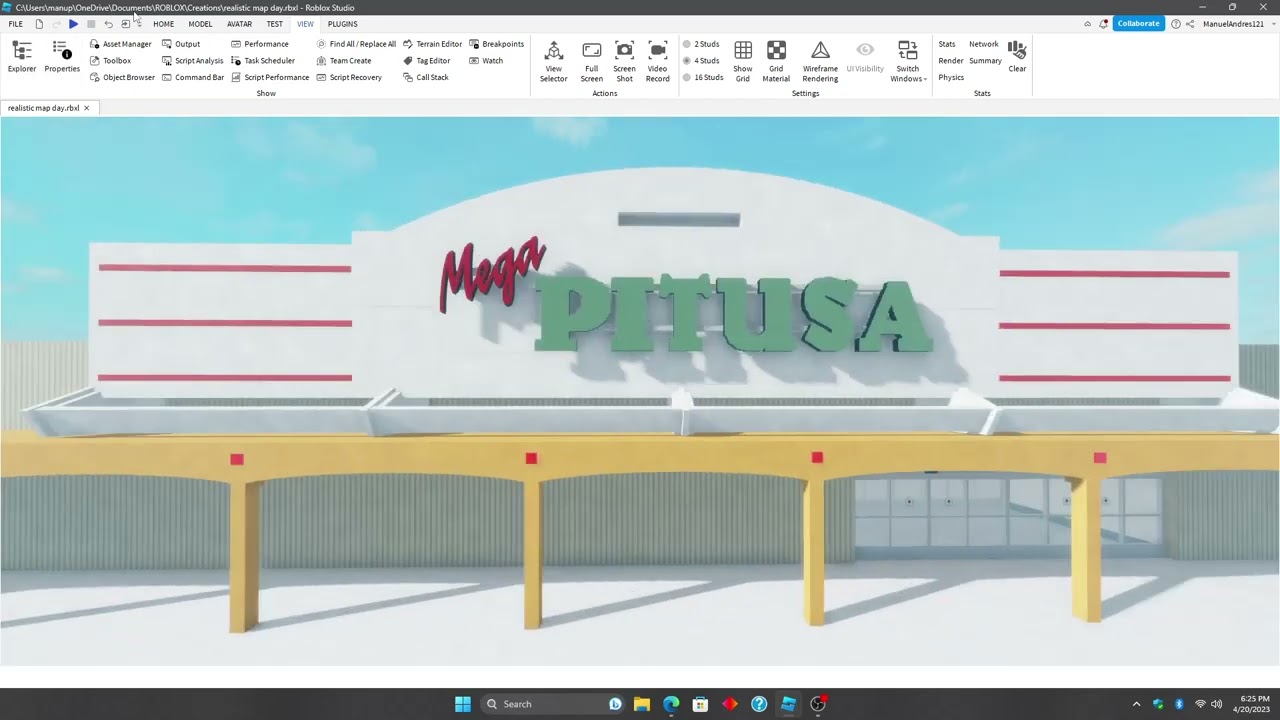Select the 4 Studs grid option

(x=701, y=61)
